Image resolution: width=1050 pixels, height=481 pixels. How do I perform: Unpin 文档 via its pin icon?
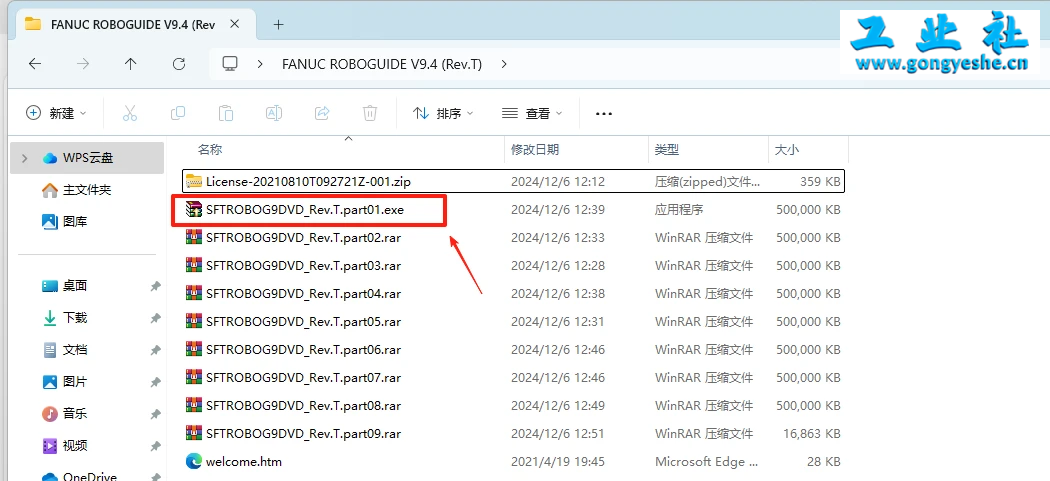point(155,350)
